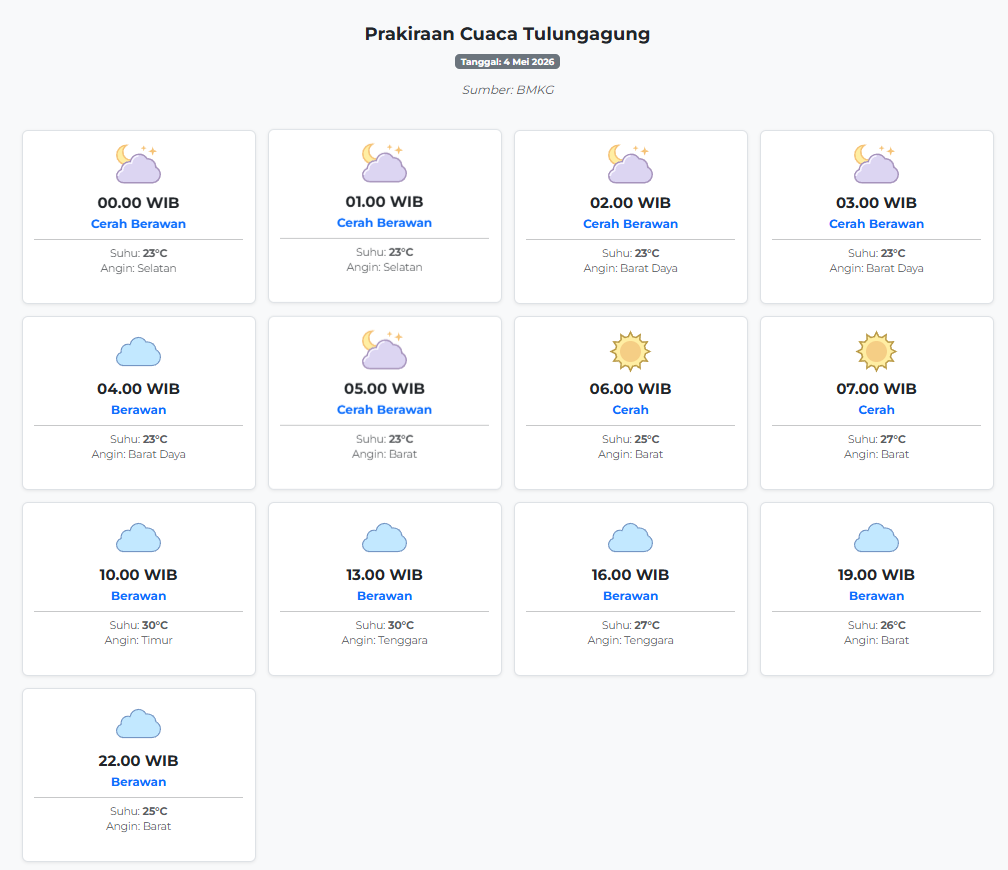The image size is (1008, 870).
Task: Click Angin: Barat on the 19.00 WIB card
Action: [x=876, y=640]
